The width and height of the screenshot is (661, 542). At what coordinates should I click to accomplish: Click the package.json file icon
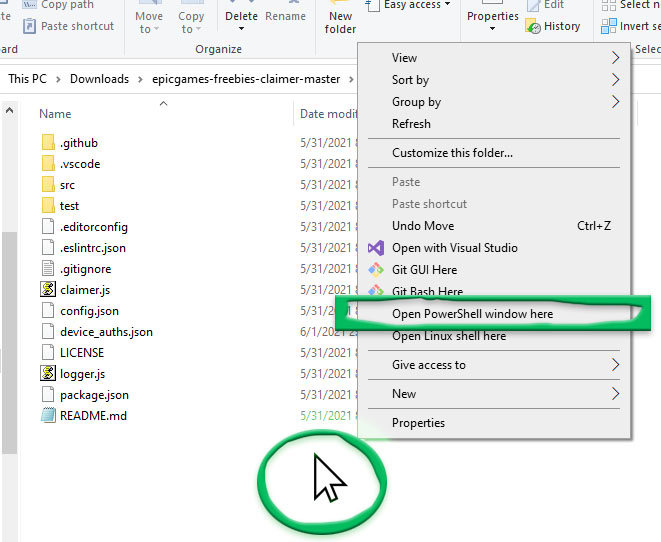coord(48,394)
